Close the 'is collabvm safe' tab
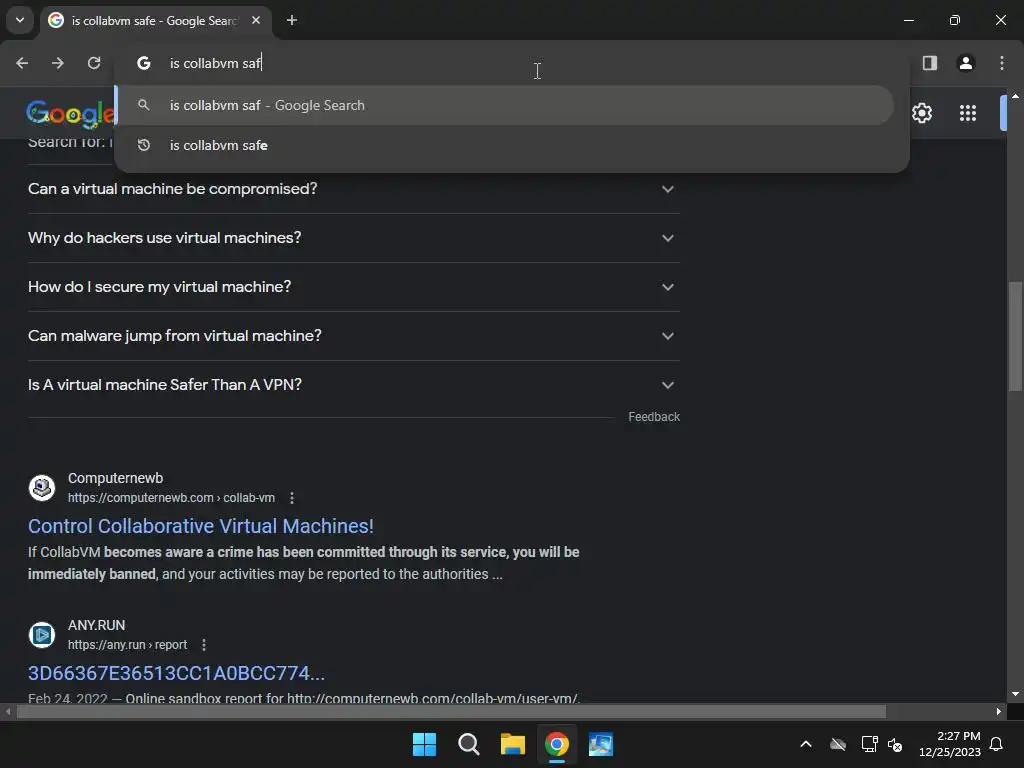Viewport: 1024px width, 768px height. click(256, 20)
